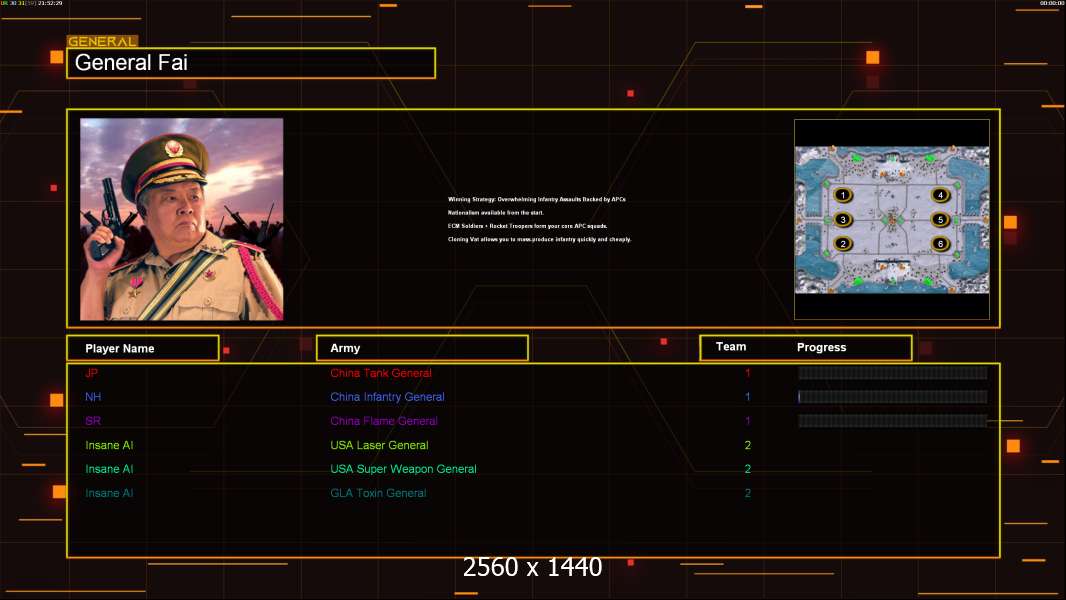This screenshot has height=600, width=1066.
Task: Click USA Laser General army entry
Action: 379,445
